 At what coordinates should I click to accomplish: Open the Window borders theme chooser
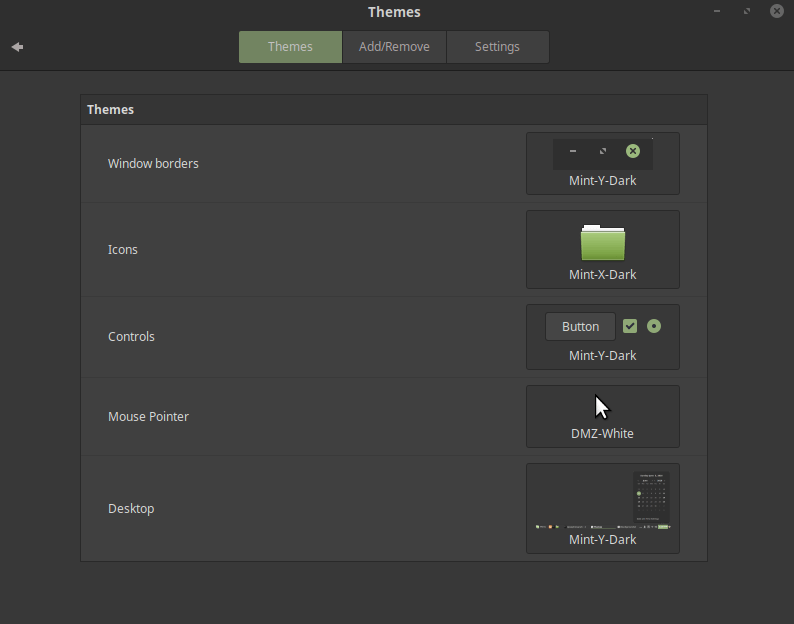click(x=603, y=164)
